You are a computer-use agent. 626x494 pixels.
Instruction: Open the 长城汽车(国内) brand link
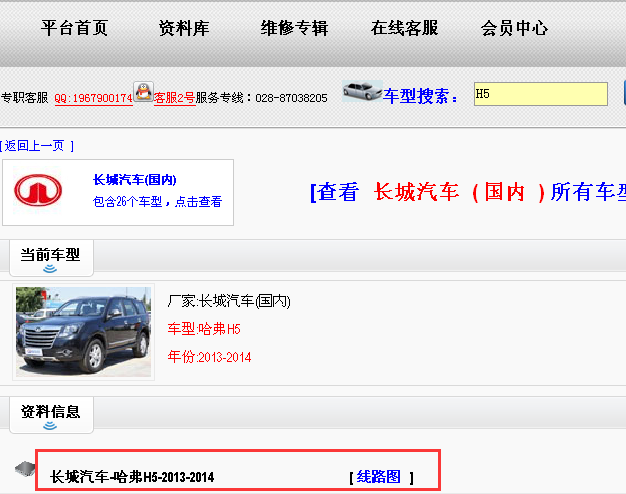click(135, 180)
